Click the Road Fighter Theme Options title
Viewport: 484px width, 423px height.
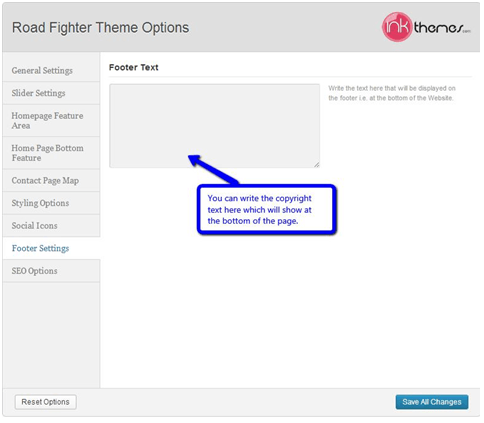tap(100, 28)
